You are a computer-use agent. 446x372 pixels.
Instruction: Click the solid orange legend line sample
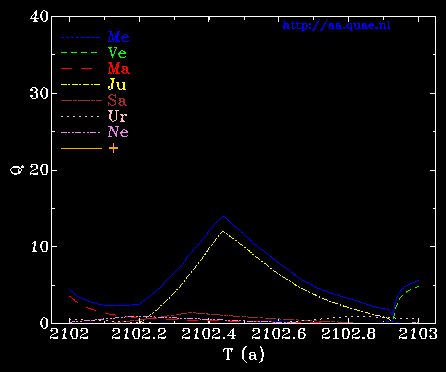point(81,148)
